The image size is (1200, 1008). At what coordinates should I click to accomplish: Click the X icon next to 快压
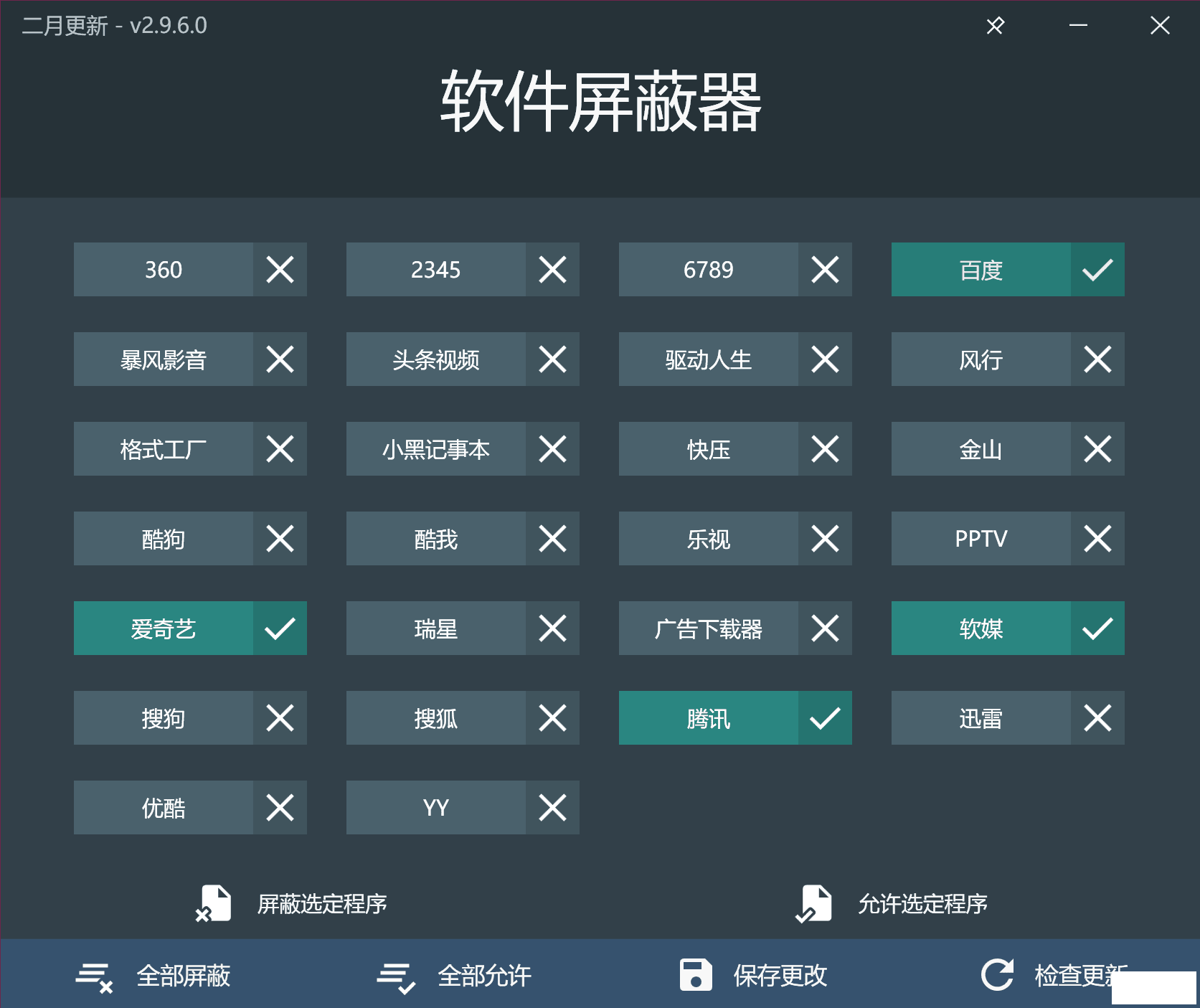[x=825, y=449]
